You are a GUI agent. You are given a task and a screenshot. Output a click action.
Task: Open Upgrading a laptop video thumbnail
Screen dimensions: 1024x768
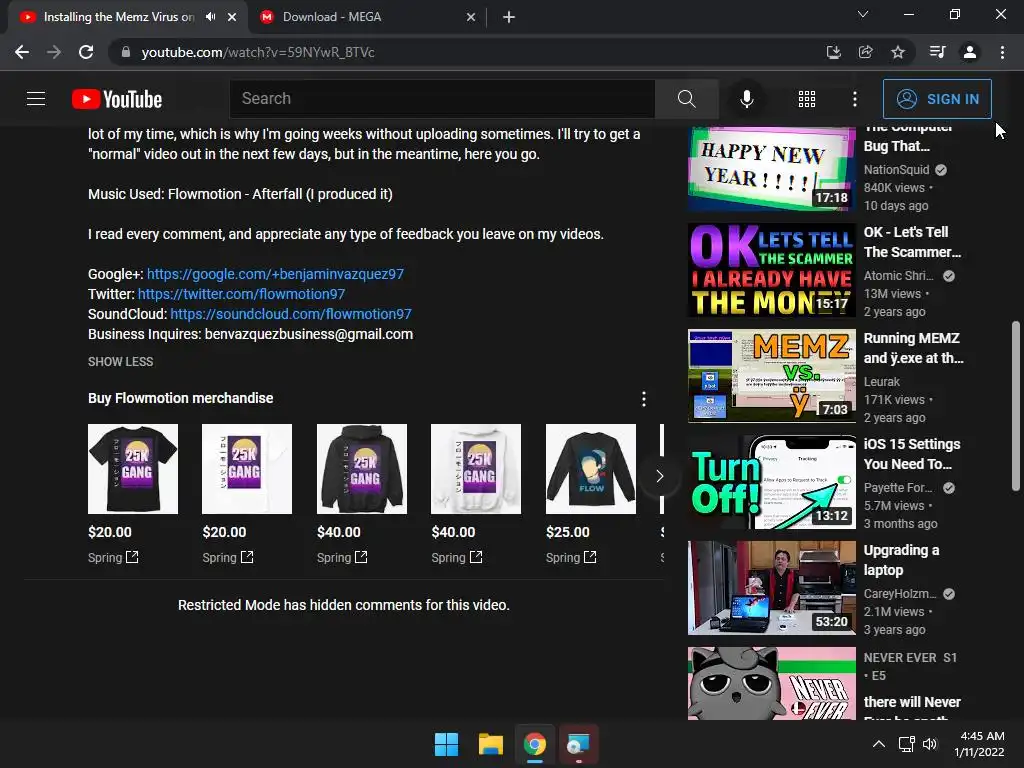pyautogui.click(x=772, y=588)
